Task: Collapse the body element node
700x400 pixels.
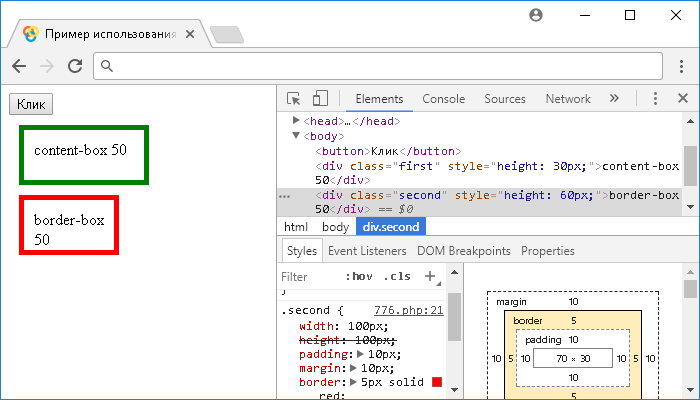Action: tap(296, 135)
